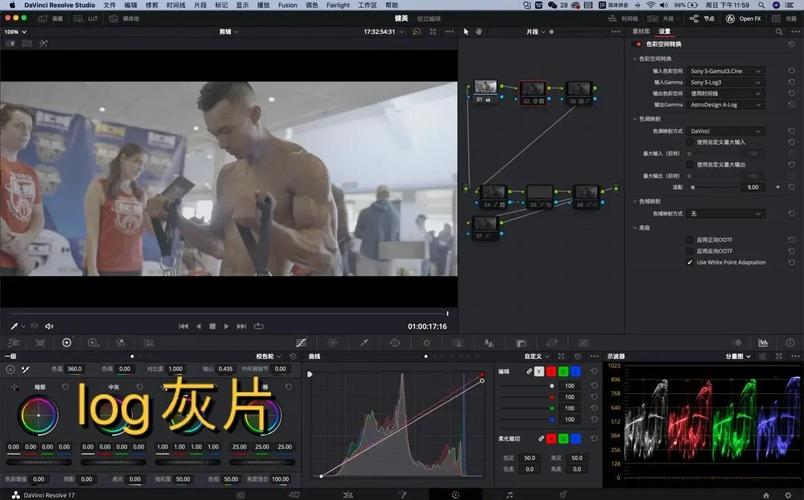The image size is (804, 500).
Task: Open the Camera Raw palette icon
Action: coord(13,343)
